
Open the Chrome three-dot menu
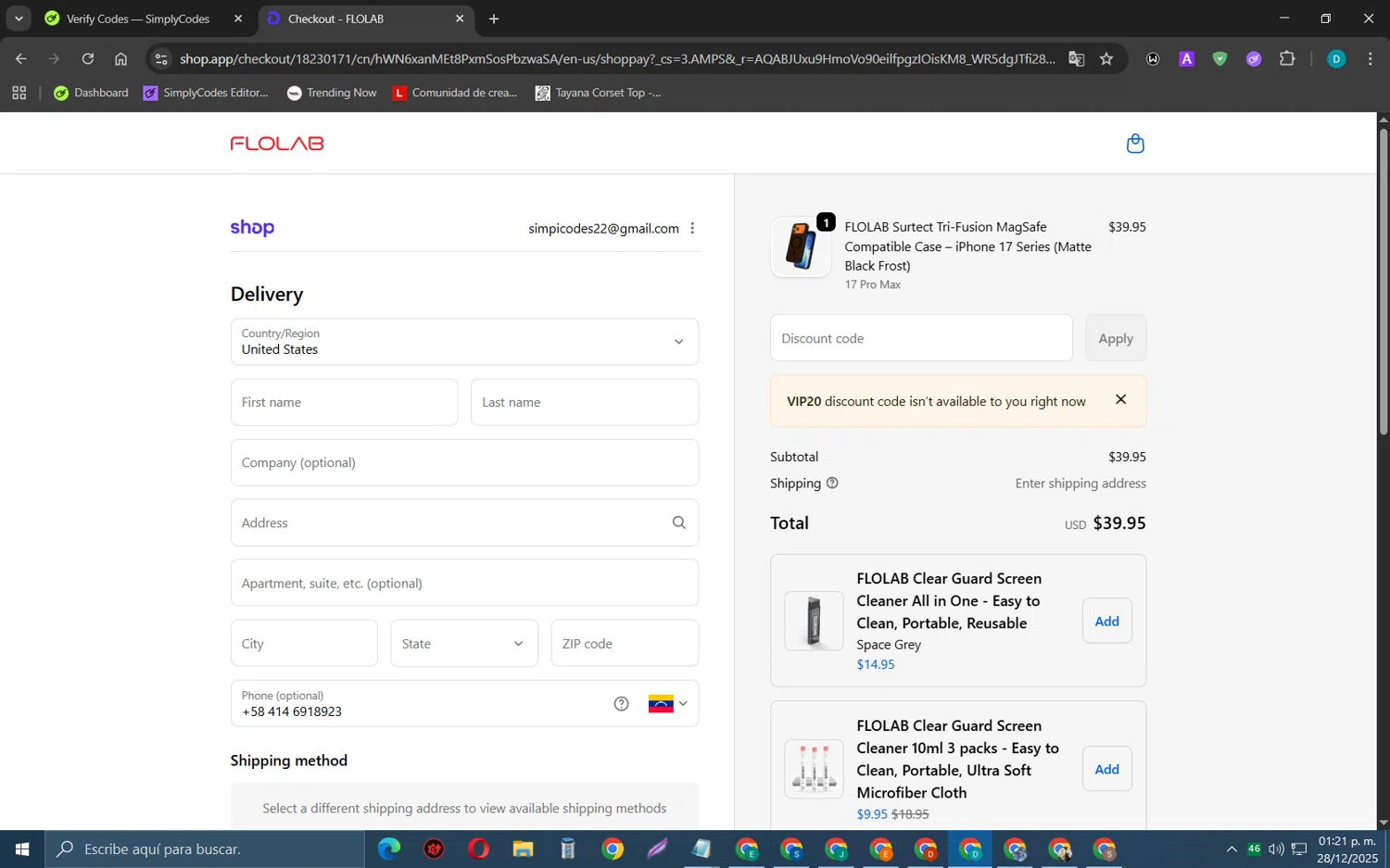[x=1370, y=59]
